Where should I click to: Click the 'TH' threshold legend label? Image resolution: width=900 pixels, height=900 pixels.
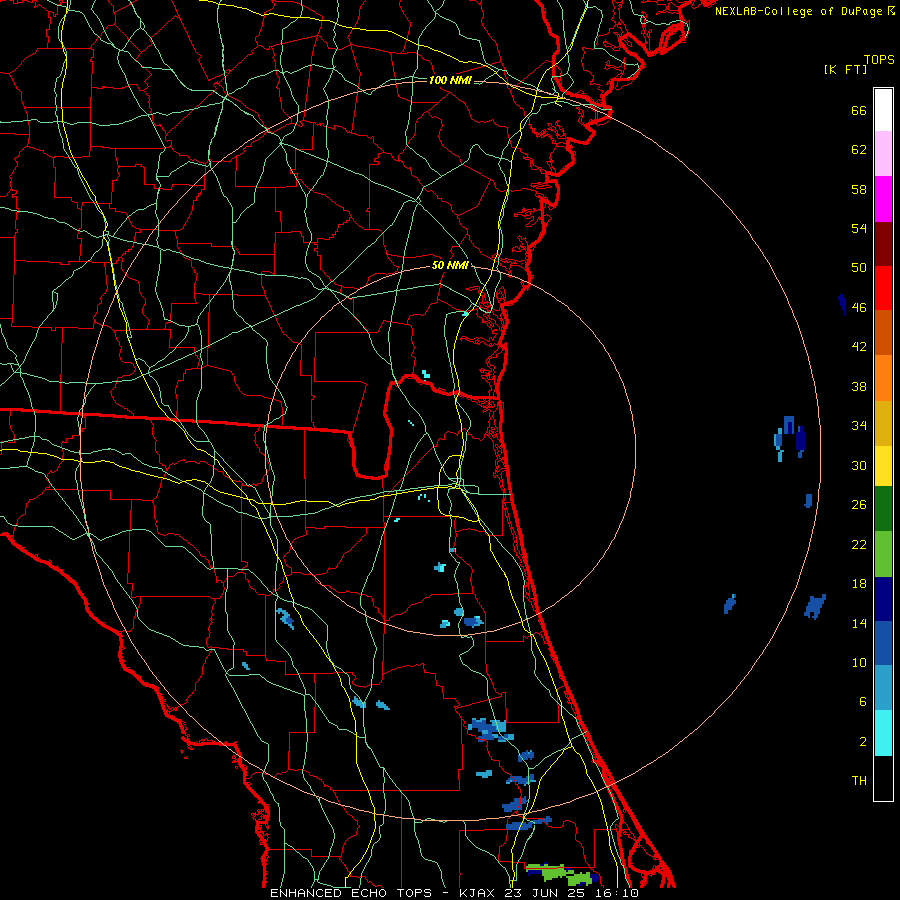point(859,781)
